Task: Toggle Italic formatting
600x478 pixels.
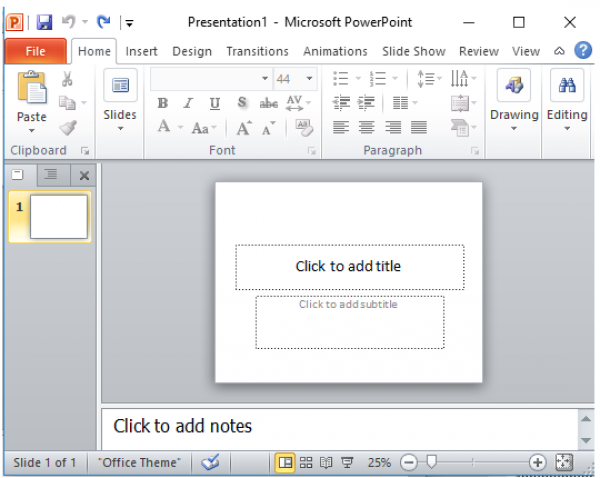Action: click(188, 103)
